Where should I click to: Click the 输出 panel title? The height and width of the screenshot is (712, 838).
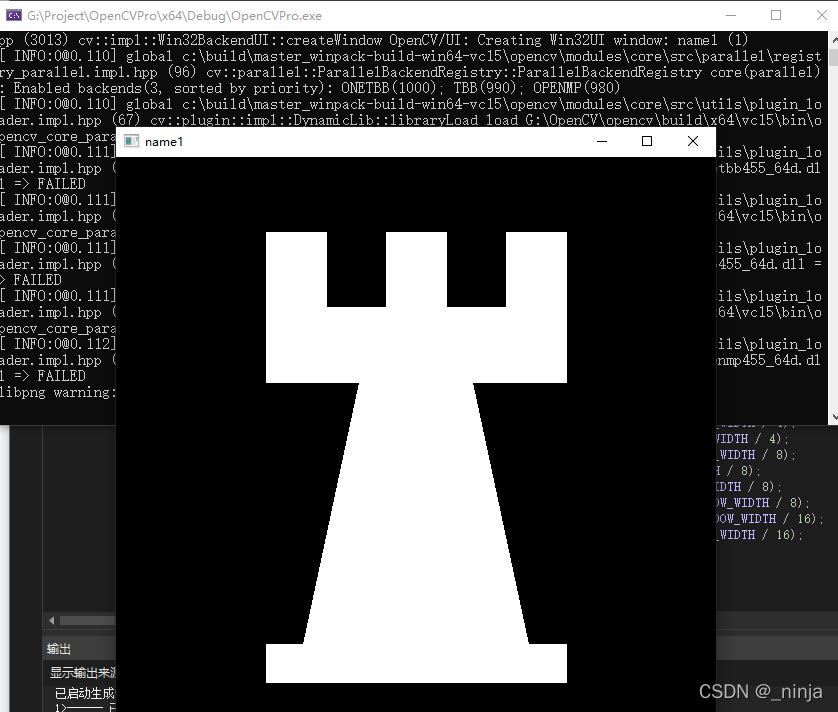coord(59,649)
